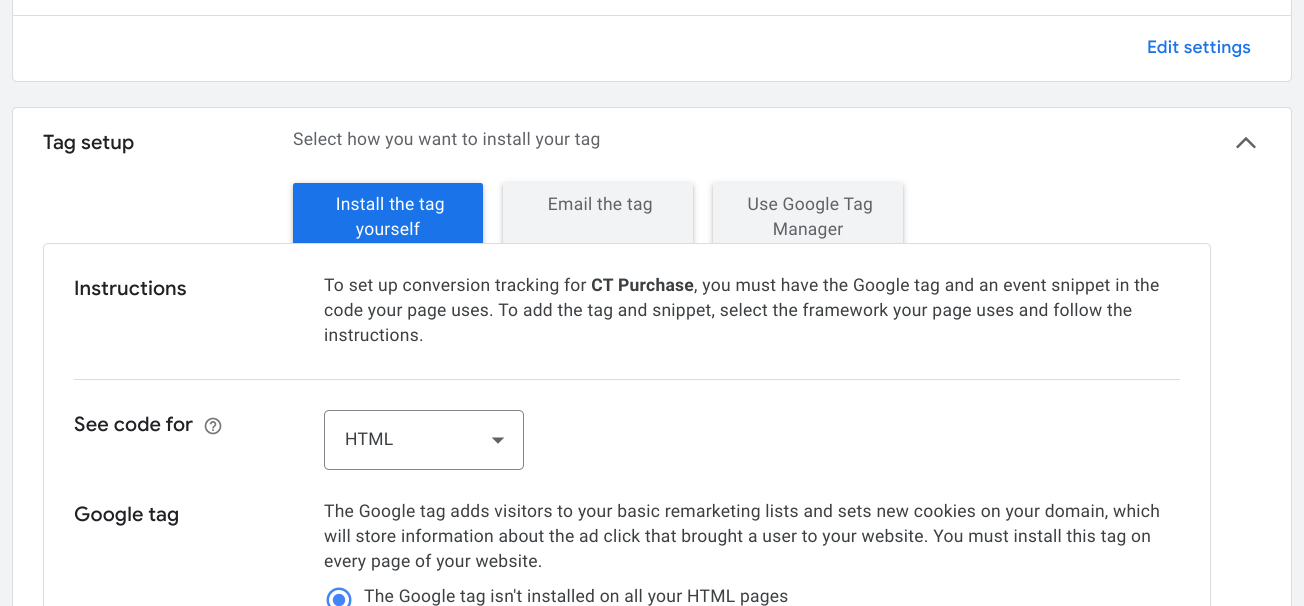Open the Edit settings link
1304x606 pixels.
(1198, 47)
